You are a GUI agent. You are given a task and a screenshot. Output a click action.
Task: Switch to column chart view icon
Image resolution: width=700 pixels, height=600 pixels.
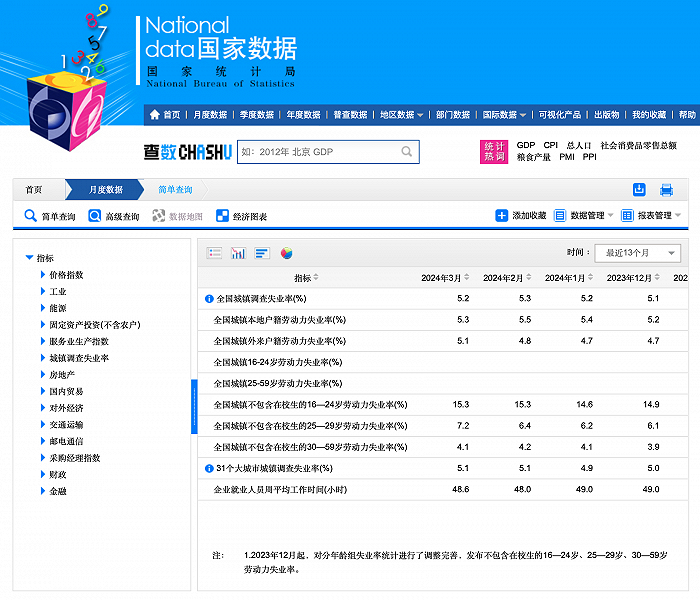238,253
